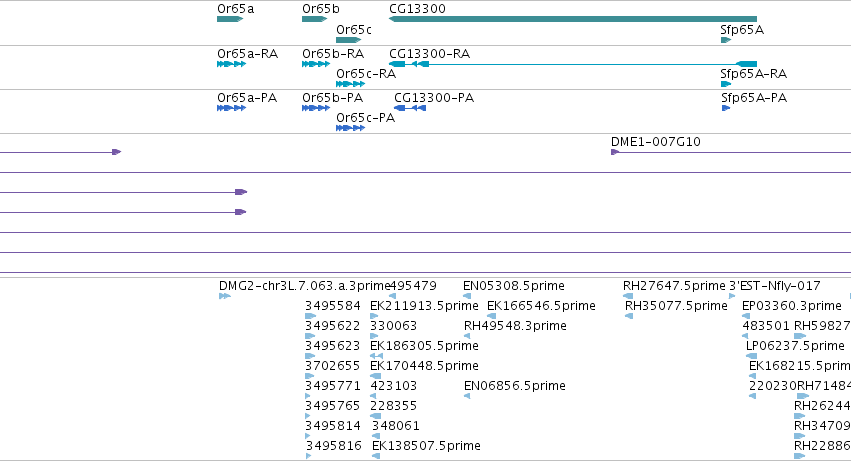
Task: Select the EP03360.3prime EST label
Action: (x=792, y=306)
